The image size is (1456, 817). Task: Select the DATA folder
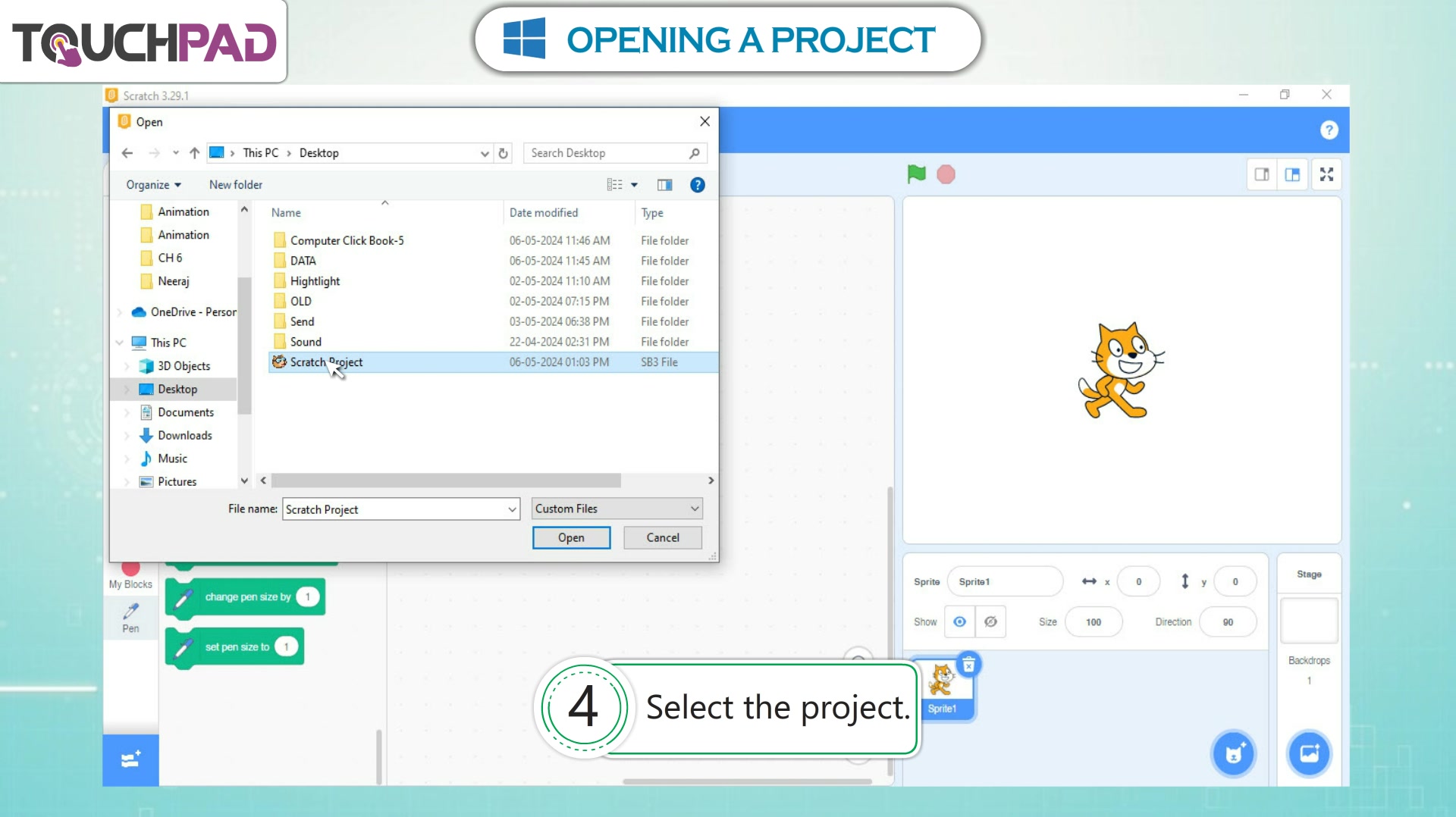(303, 261)
